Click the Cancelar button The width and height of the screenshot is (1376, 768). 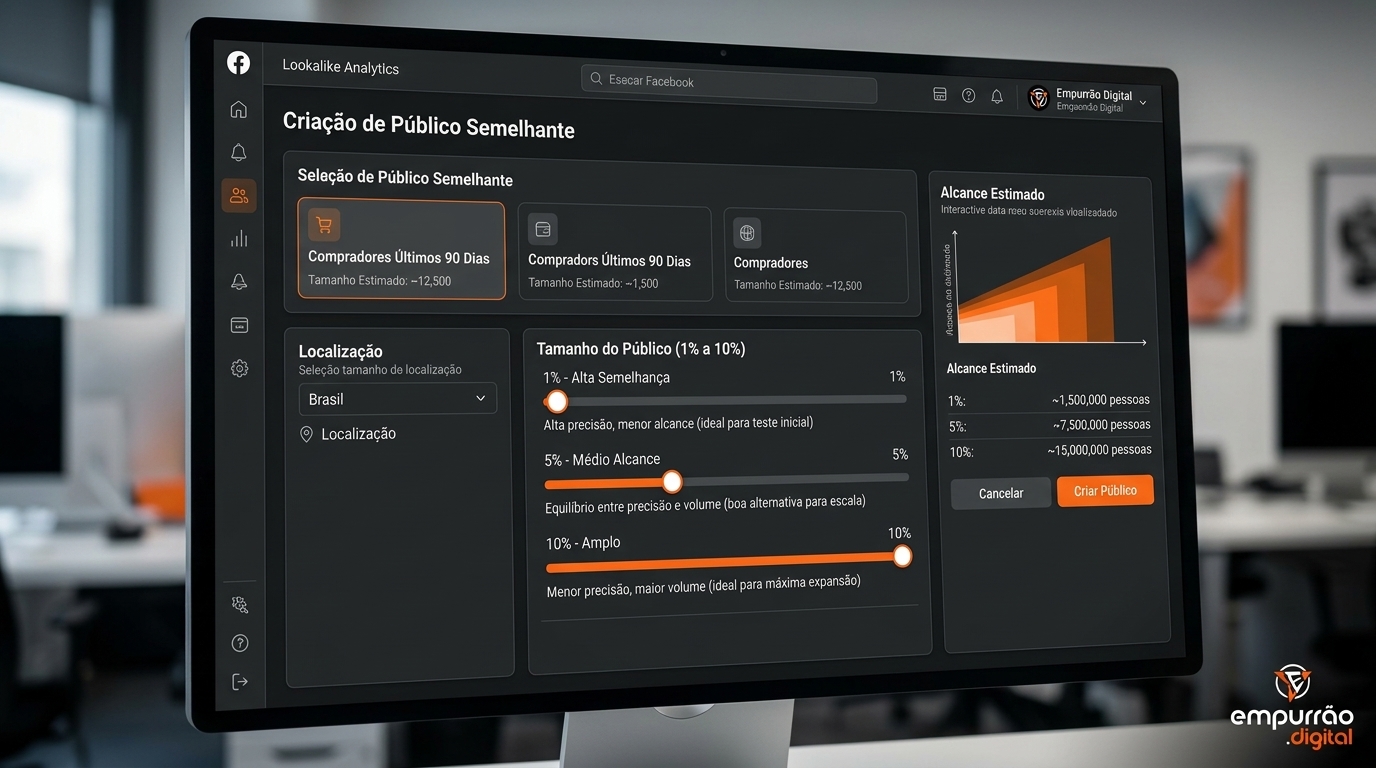pos(1001,493)
